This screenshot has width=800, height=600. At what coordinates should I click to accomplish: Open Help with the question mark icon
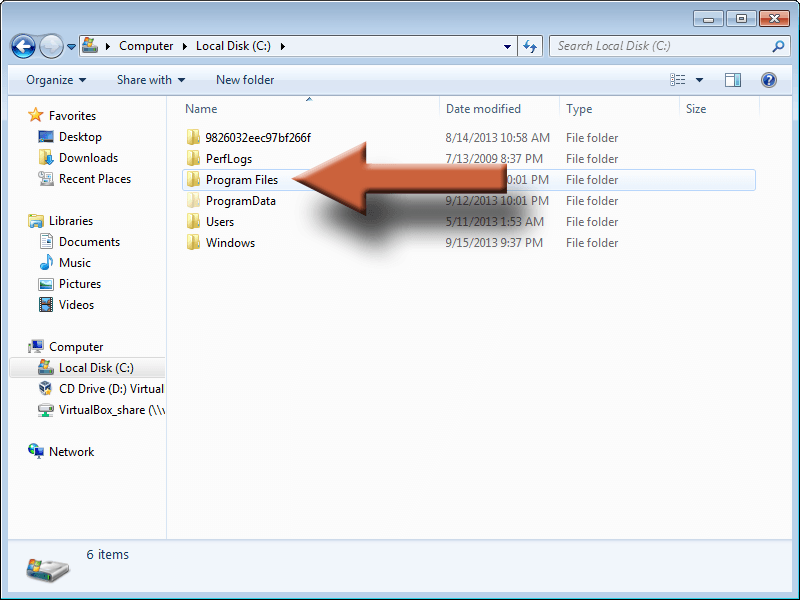[769, 80]
